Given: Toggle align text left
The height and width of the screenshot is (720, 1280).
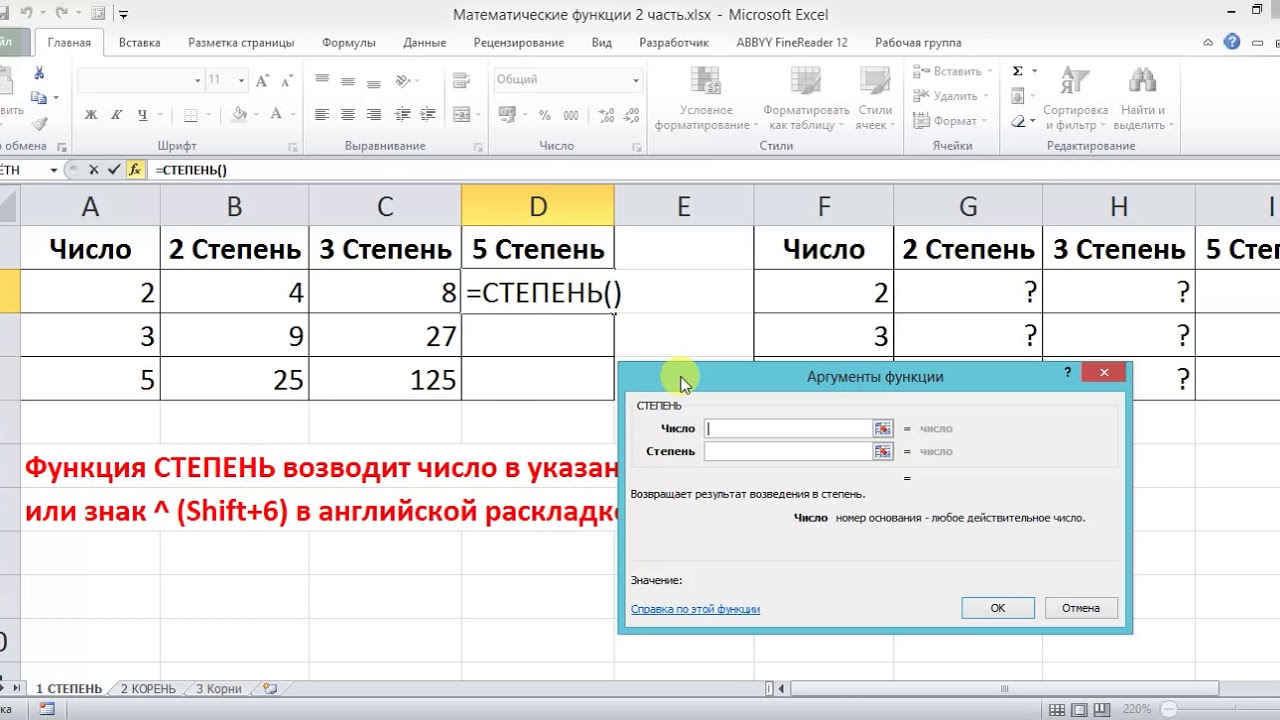Looking at the screenshot, I should pyautogui.click(x=322, y=115).
